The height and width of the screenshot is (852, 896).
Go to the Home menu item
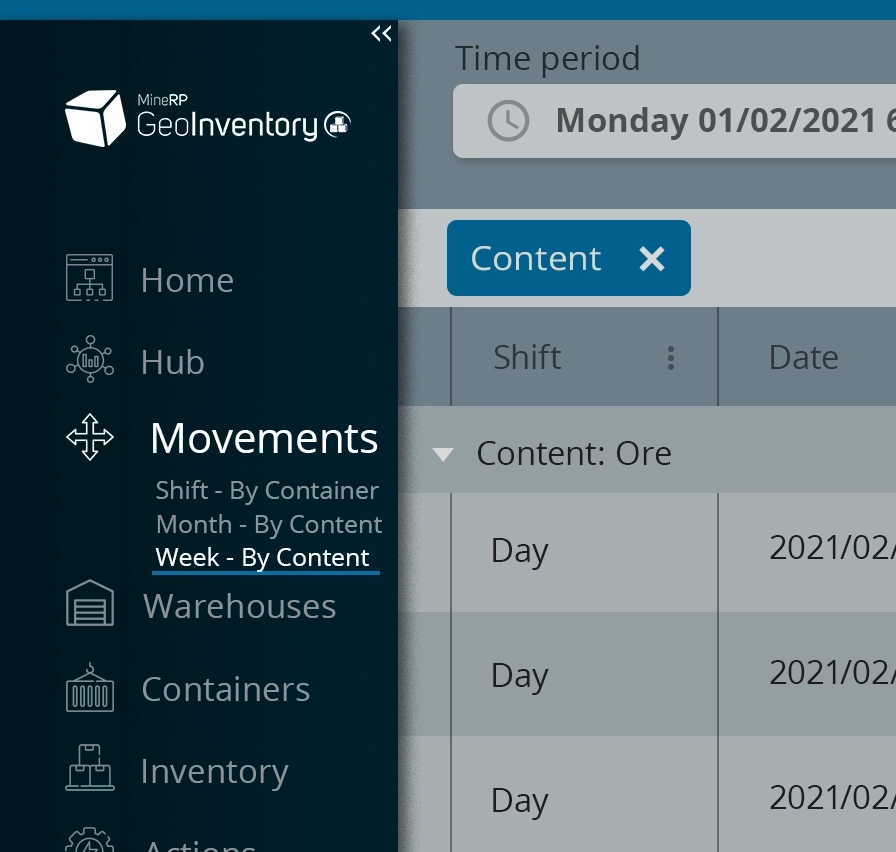click(x=187, y=280)
